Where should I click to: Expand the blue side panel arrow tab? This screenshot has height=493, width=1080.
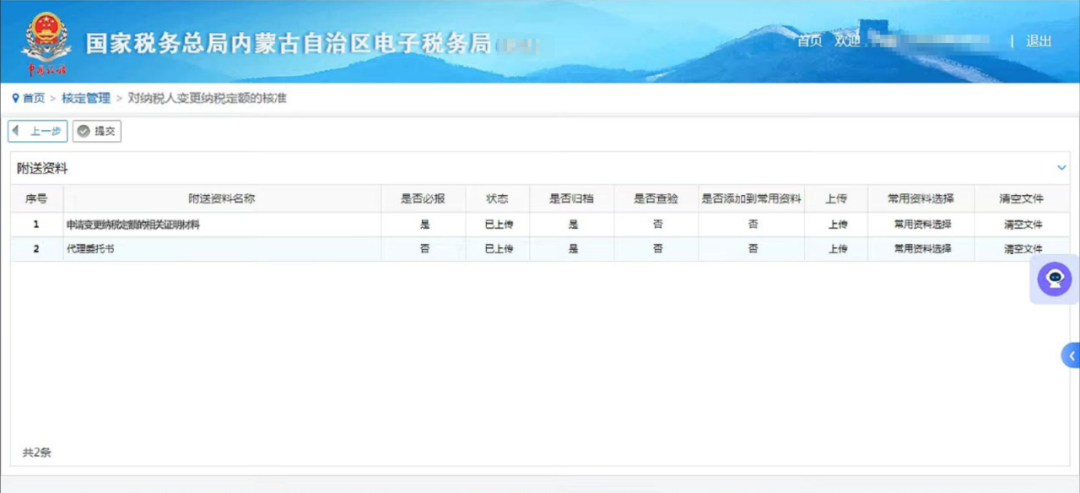point(1071,355)
